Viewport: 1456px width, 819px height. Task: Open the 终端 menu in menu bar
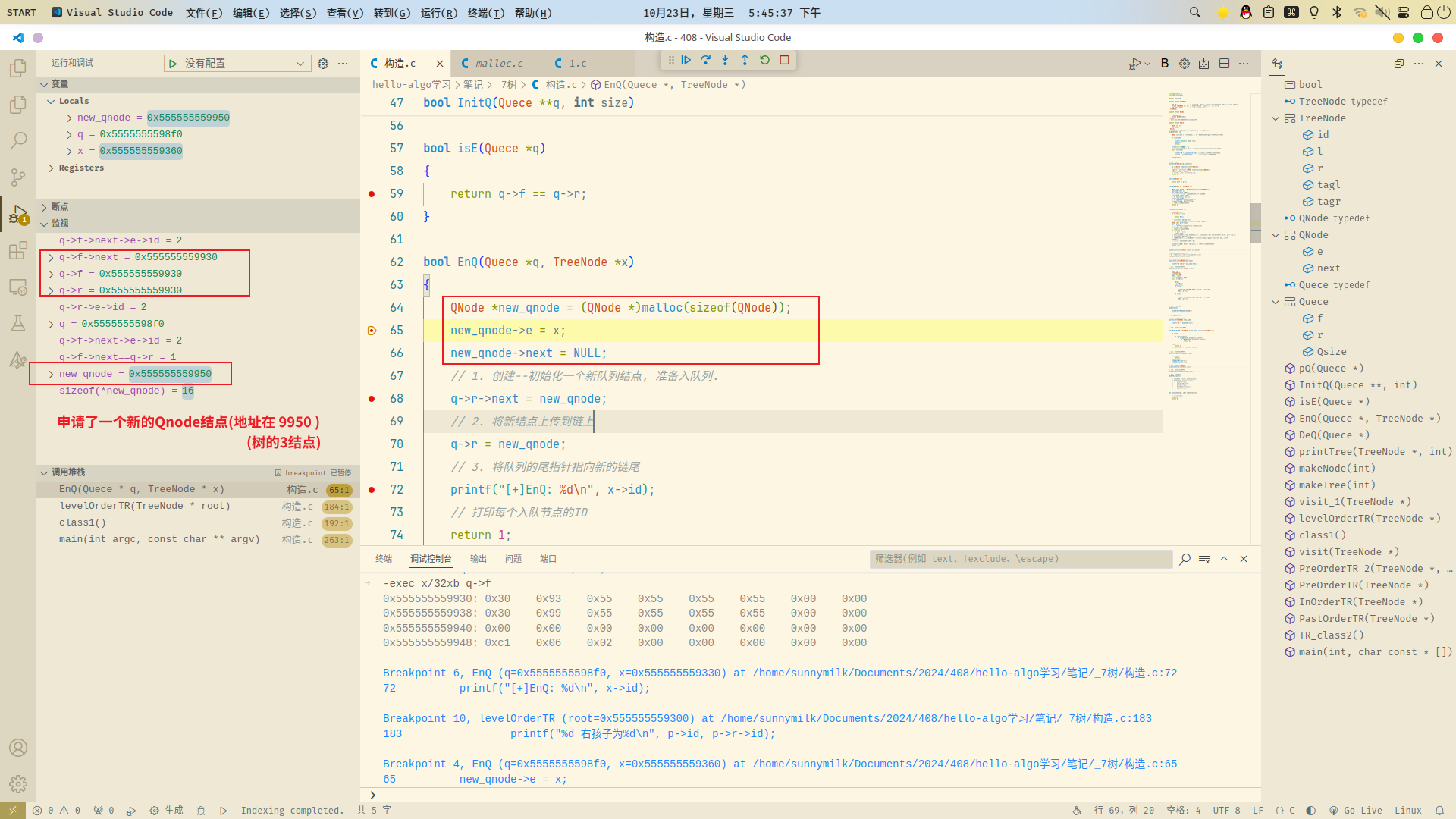[486, 13]
